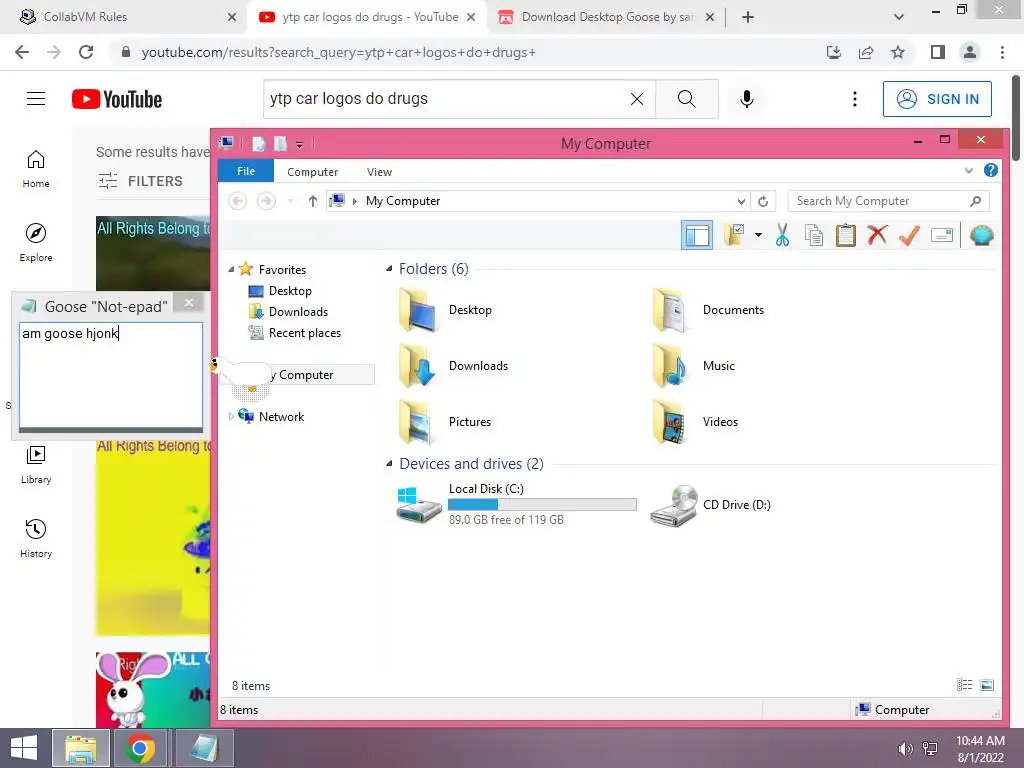Open Explorer help with question mark icon

(x=991, y=170)
